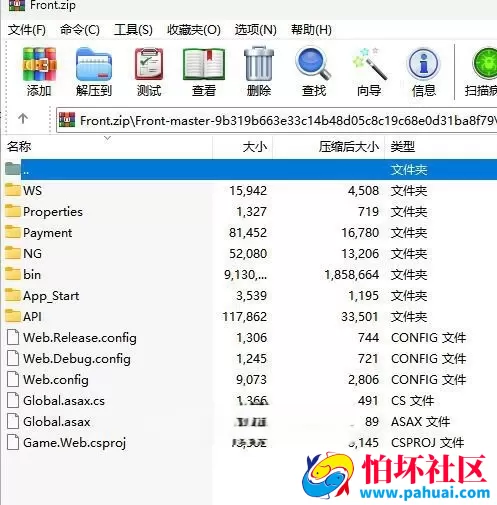Image resolution: width=497 pixels, height=505 pixels.
Task: Click 'CS 文件' type of Global.asax.cs
Action: click(x=412, y=401)
